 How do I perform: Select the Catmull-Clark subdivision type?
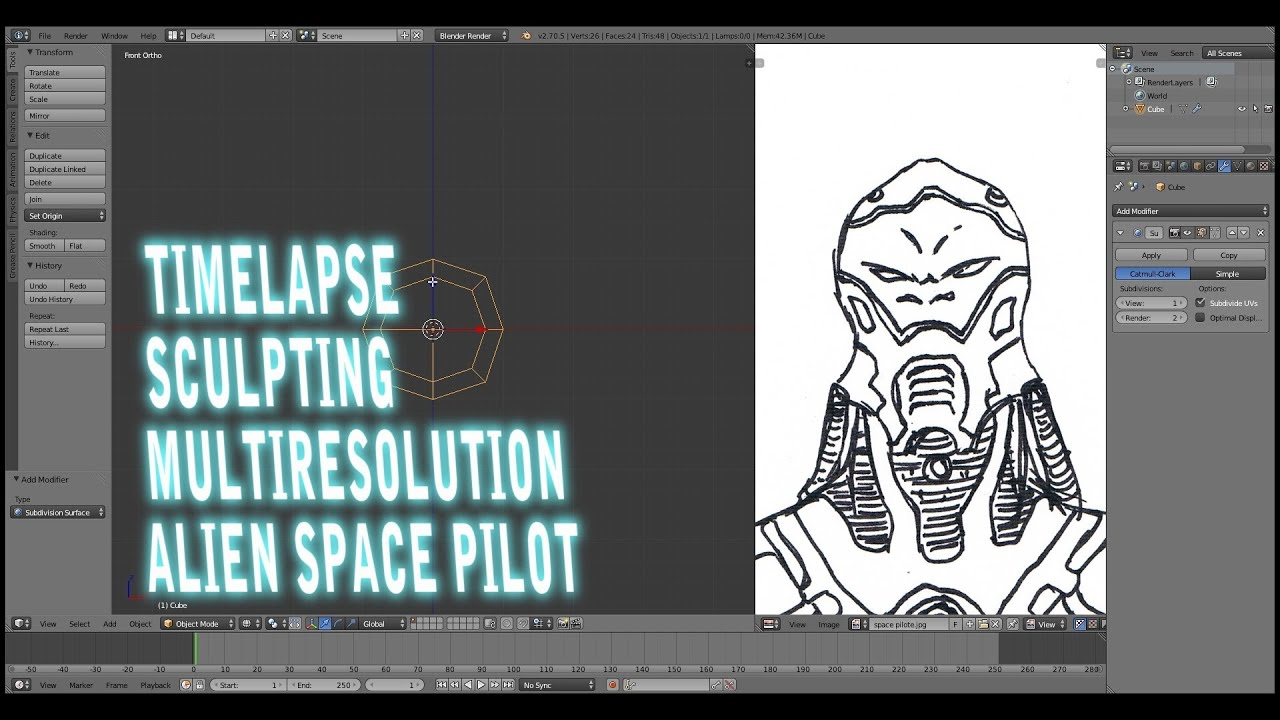click(1153, 274)
